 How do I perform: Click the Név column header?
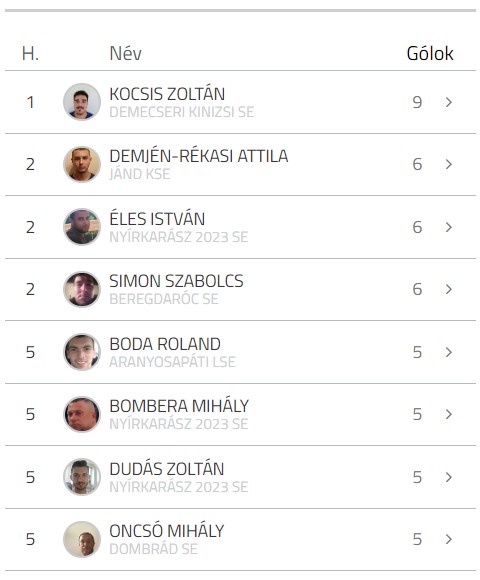point(126,54)
